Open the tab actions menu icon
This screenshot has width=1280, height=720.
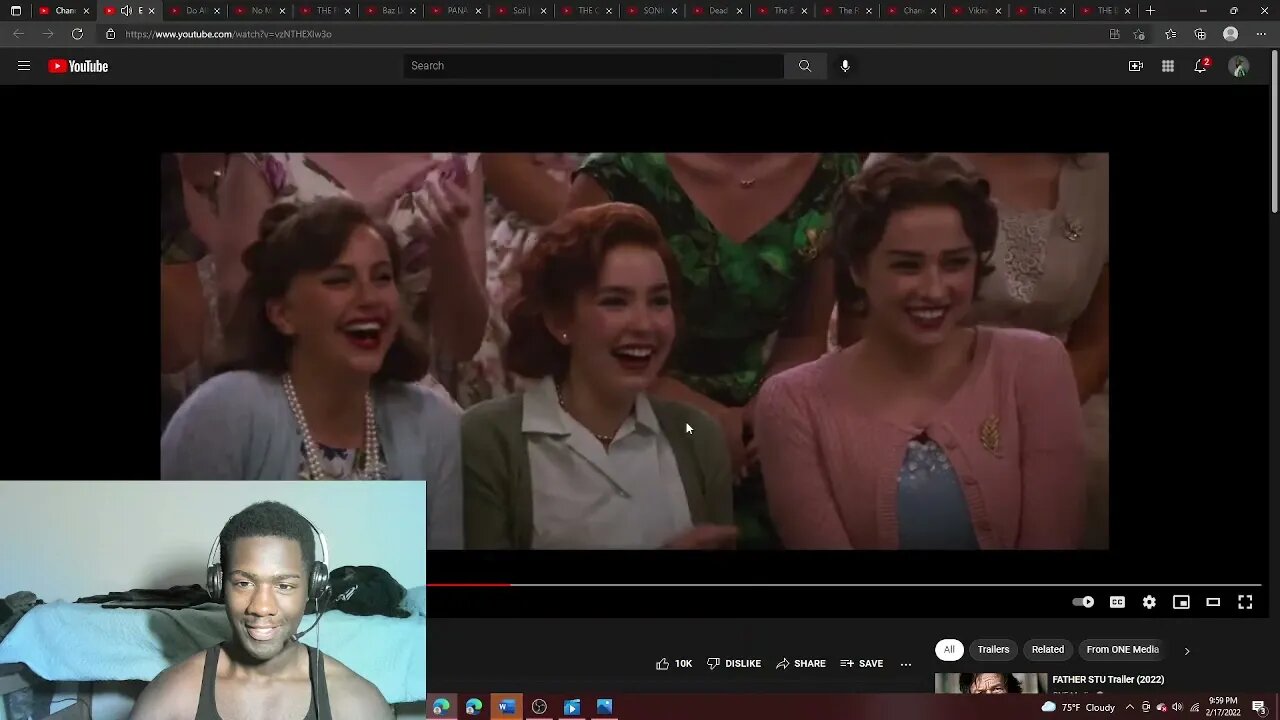(x=15, y=11)
